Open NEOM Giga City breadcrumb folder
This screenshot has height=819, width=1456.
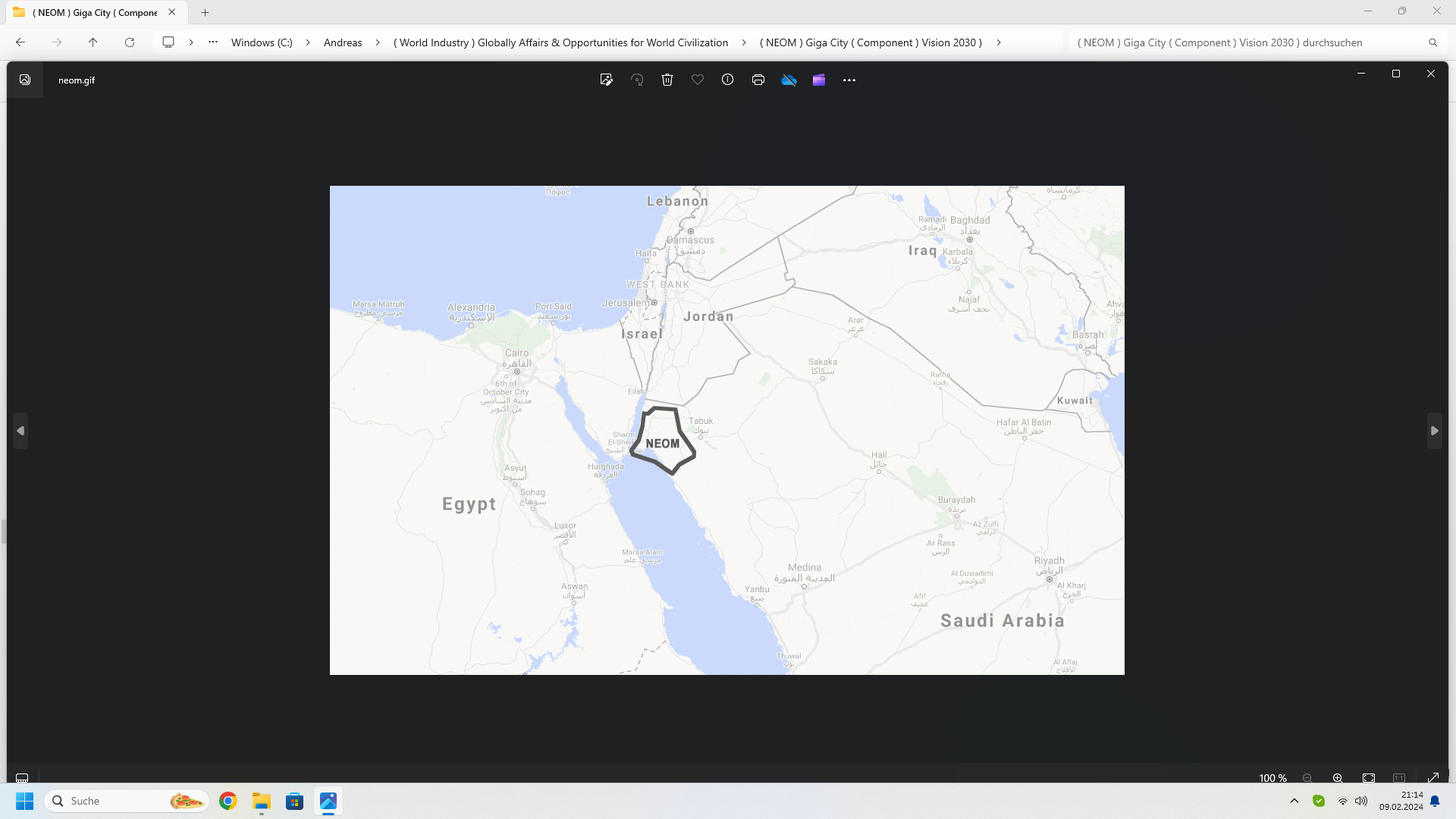[871, 42]
